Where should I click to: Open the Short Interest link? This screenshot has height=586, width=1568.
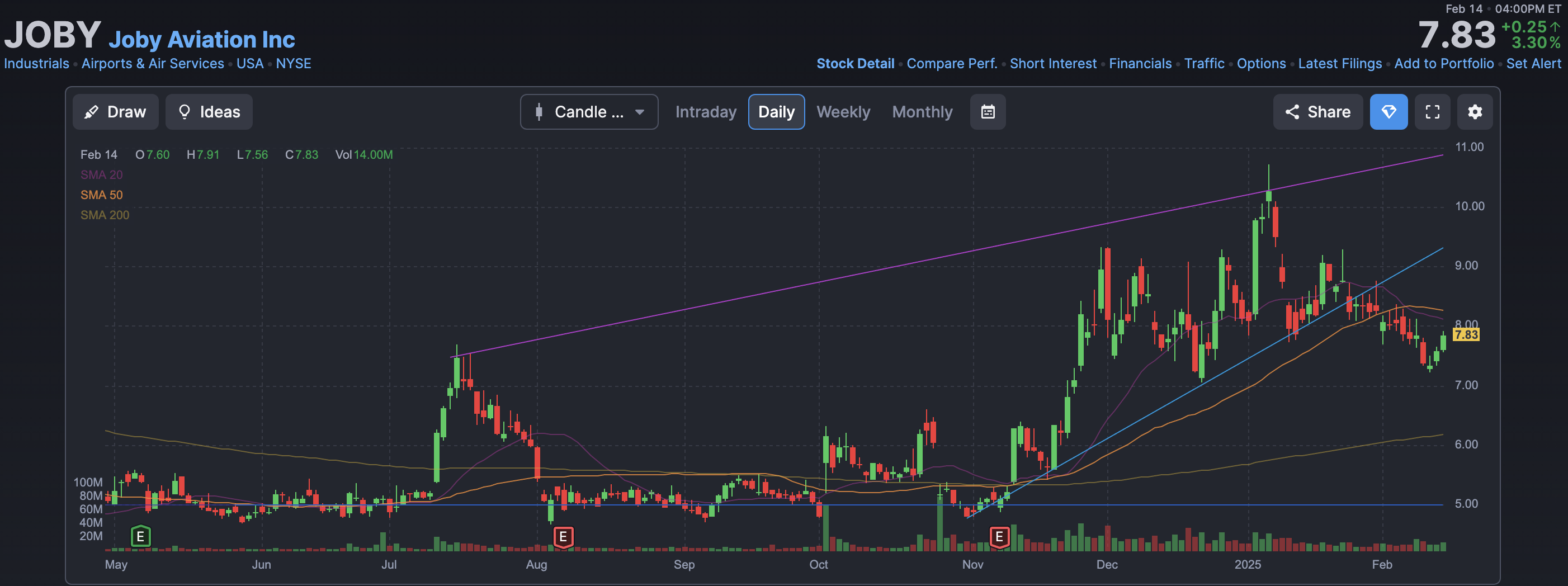(1053, 63)
